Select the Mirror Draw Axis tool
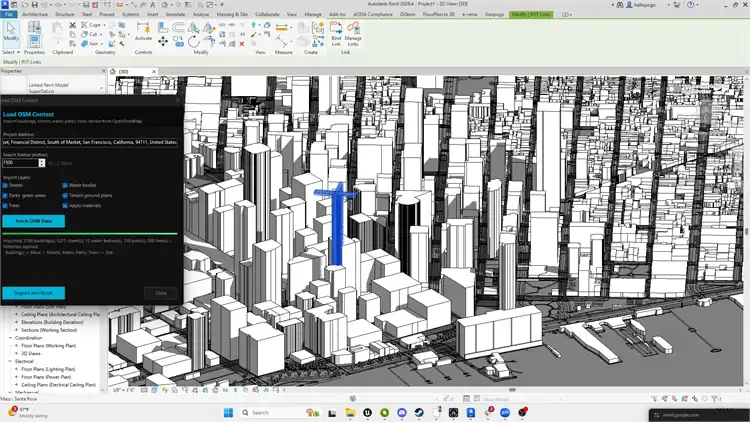This screenshot has width=750, height=422. 209,28
